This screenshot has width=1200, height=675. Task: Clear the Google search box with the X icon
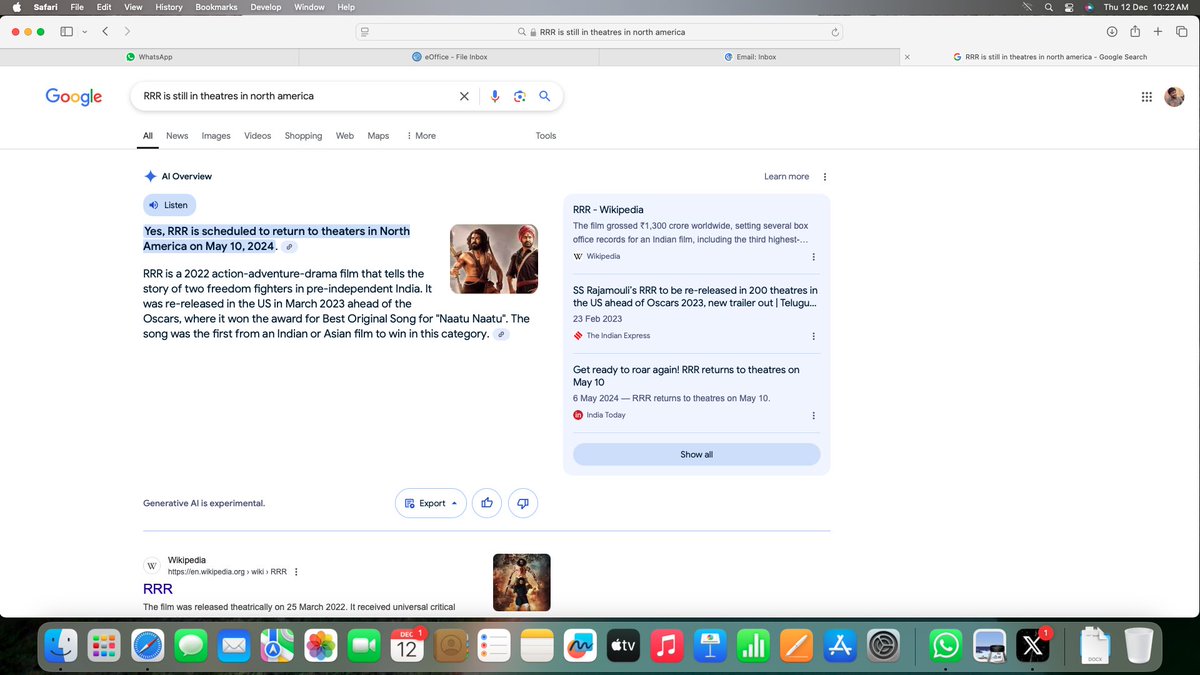coord(464,96)
